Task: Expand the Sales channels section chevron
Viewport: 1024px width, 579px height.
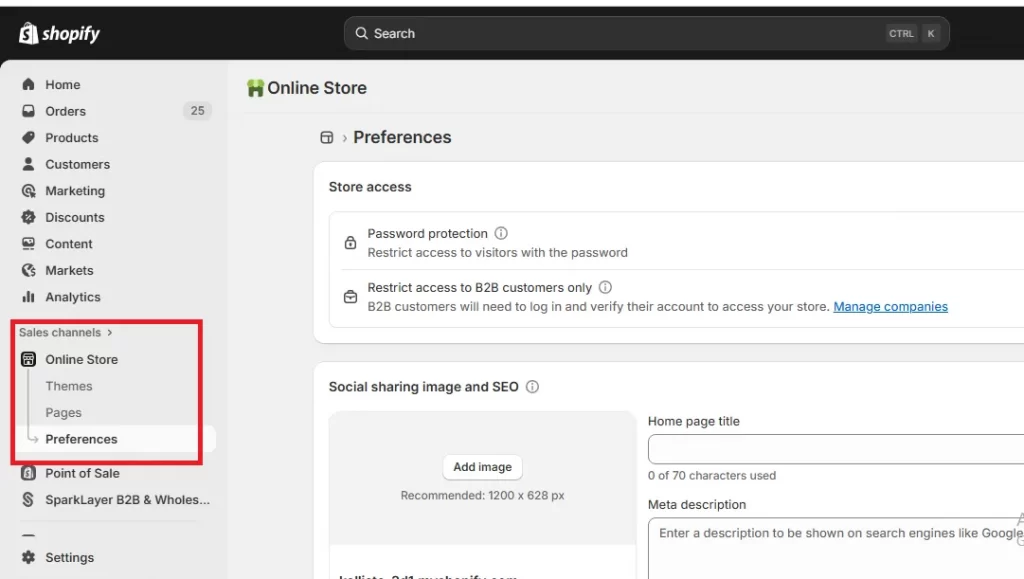Action: click(x=110, y=332)
